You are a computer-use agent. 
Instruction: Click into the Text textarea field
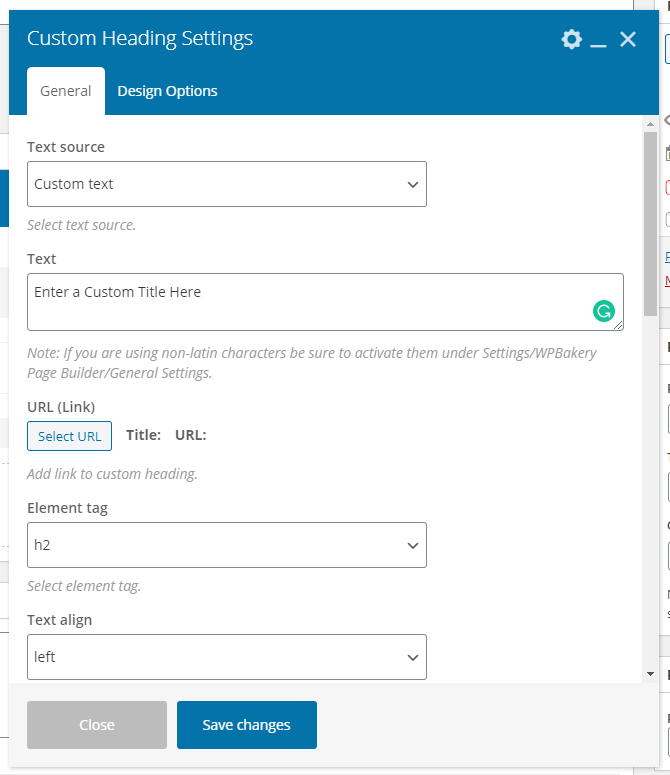[325, 302]
